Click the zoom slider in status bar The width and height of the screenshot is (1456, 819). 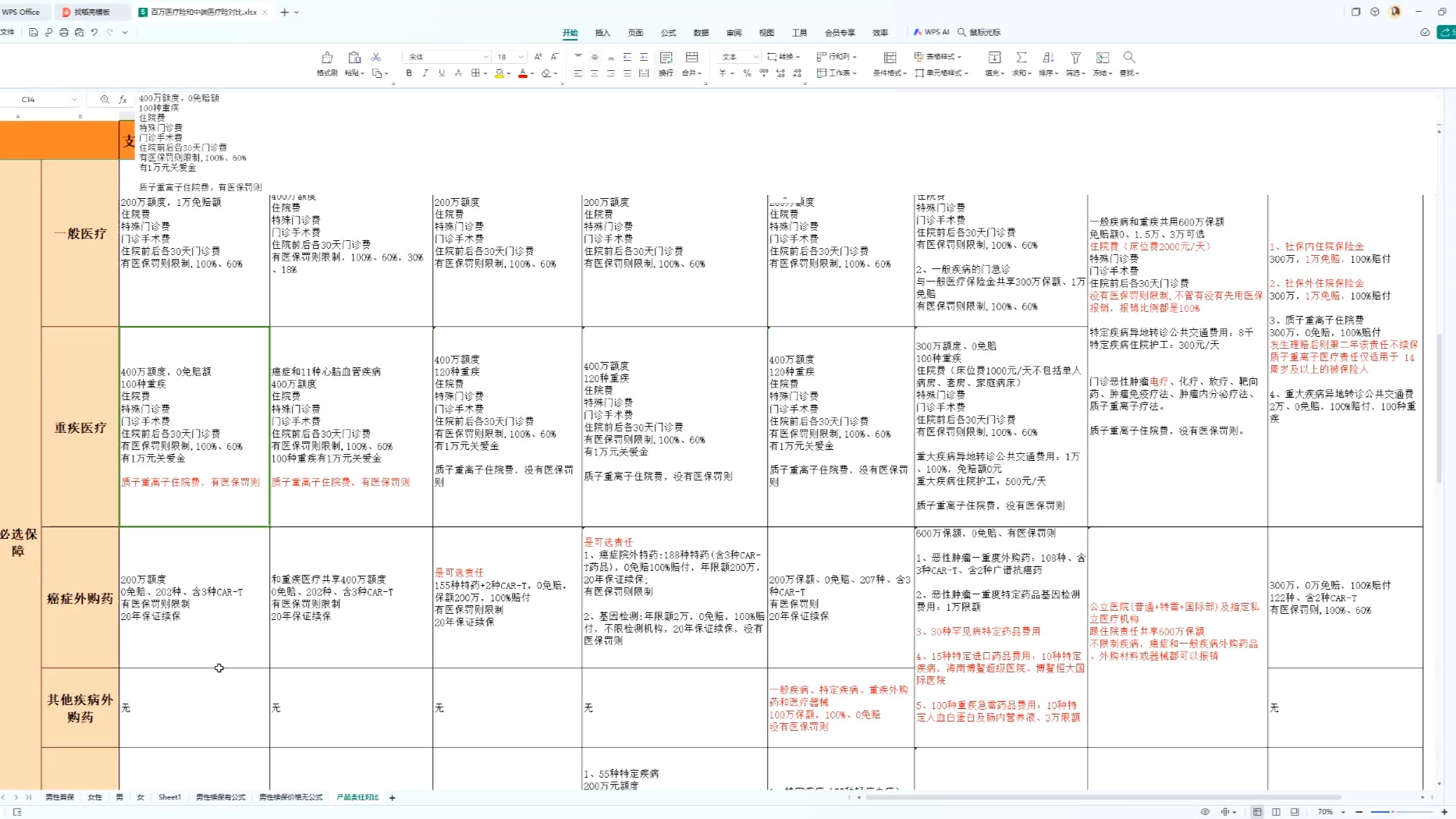pos(1401,812)
